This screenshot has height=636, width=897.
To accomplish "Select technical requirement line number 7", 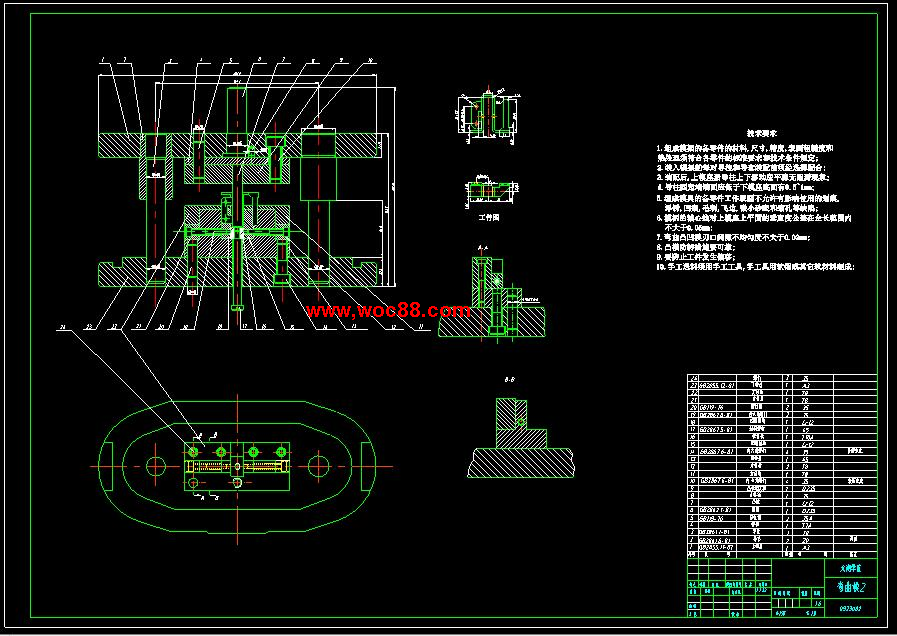I will 733,237.
